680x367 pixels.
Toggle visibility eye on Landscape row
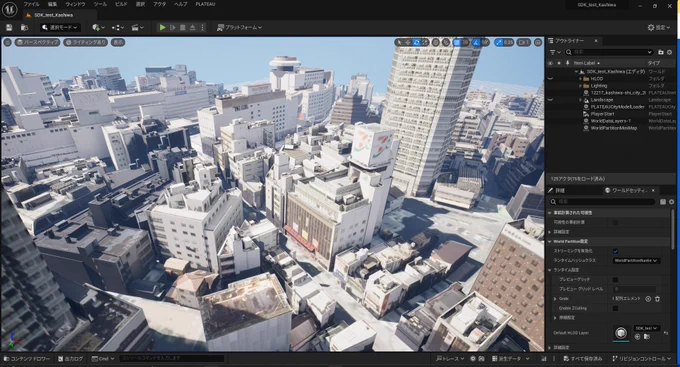(550, 100)
